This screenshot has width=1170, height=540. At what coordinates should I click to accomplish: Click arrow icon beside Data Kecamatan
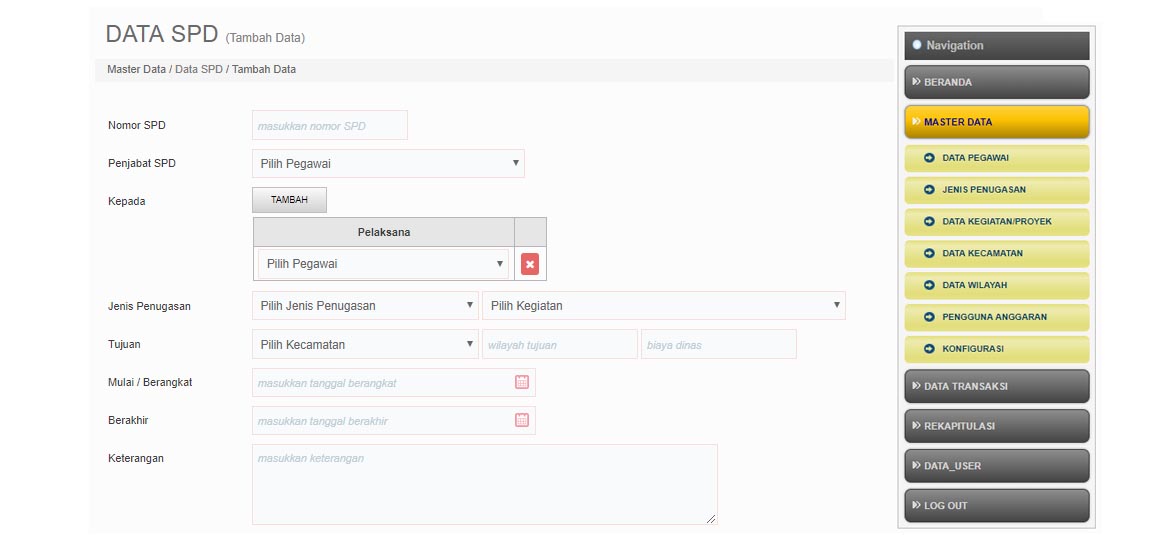pyautogui.click(x=929, y=254)
